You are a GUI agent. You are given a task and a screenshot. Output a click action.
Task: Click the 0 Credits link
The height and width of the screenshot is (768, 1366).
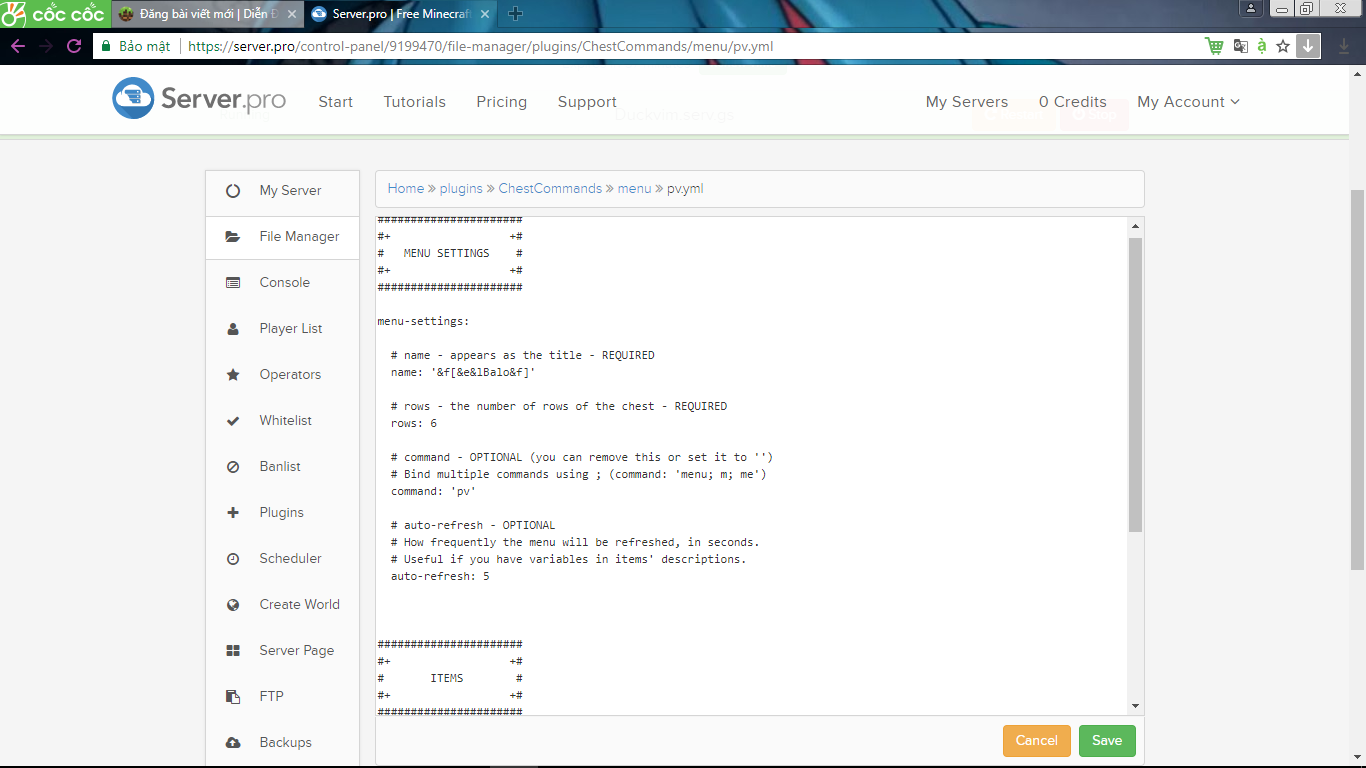point(1072,102)
